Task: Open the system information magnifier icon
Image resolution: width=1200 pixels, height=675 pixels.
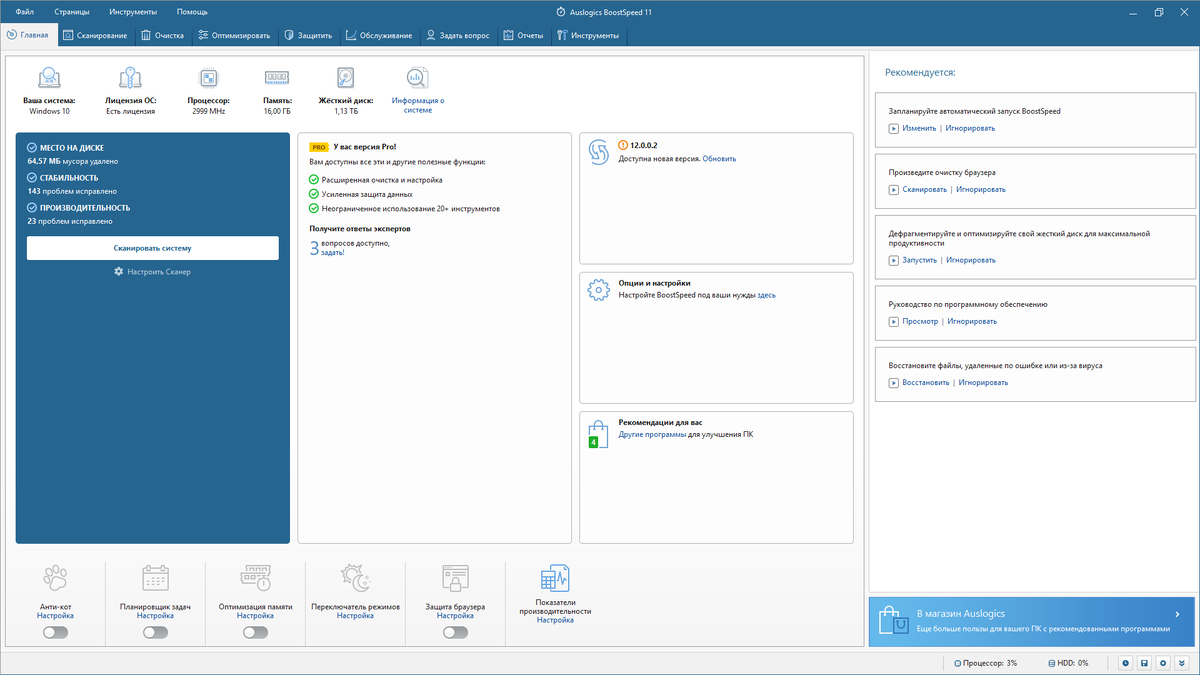Action: 418,78
